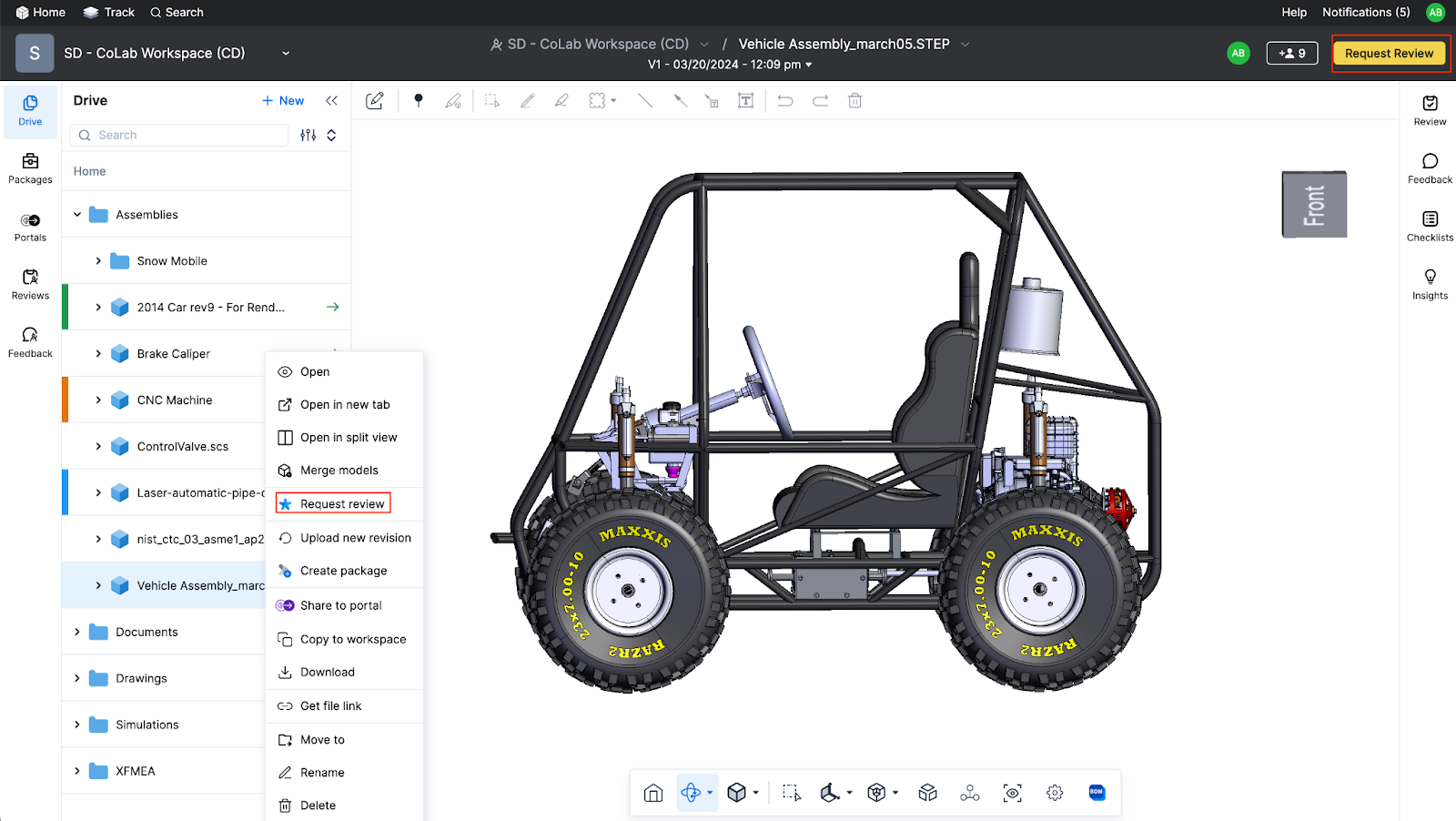Go to Reviews in left sidebar
The image size is (1456, 821).
(x=30, y=285)
